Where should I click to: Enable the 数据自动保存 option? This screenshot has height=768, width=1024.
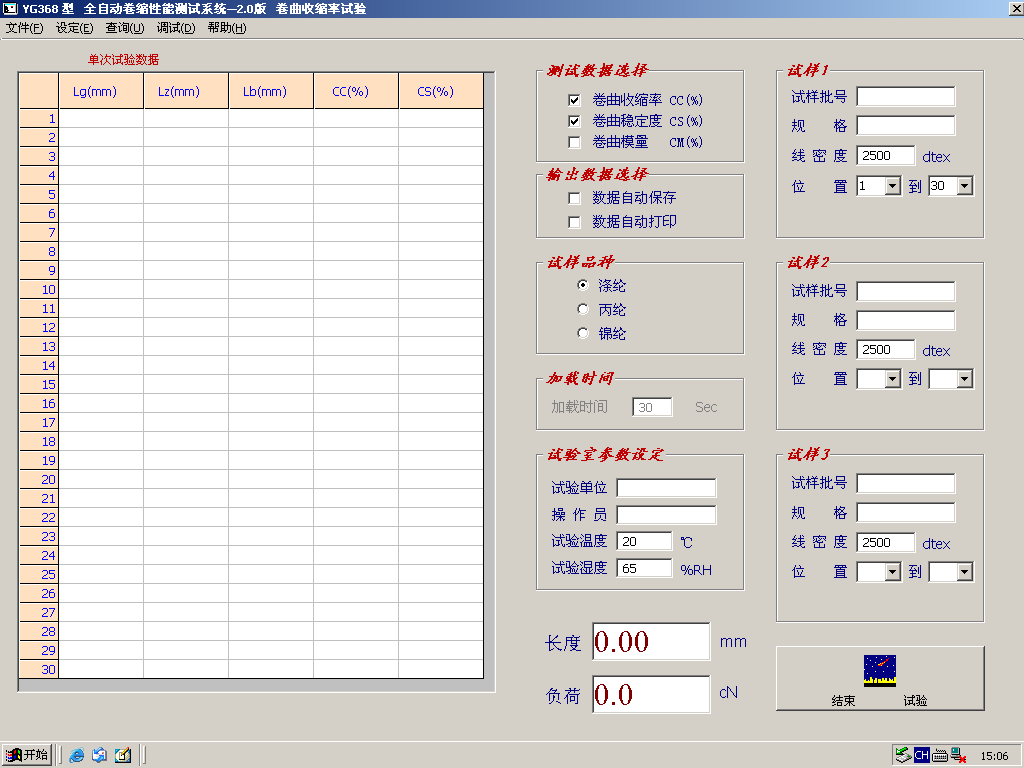[574, 198]
